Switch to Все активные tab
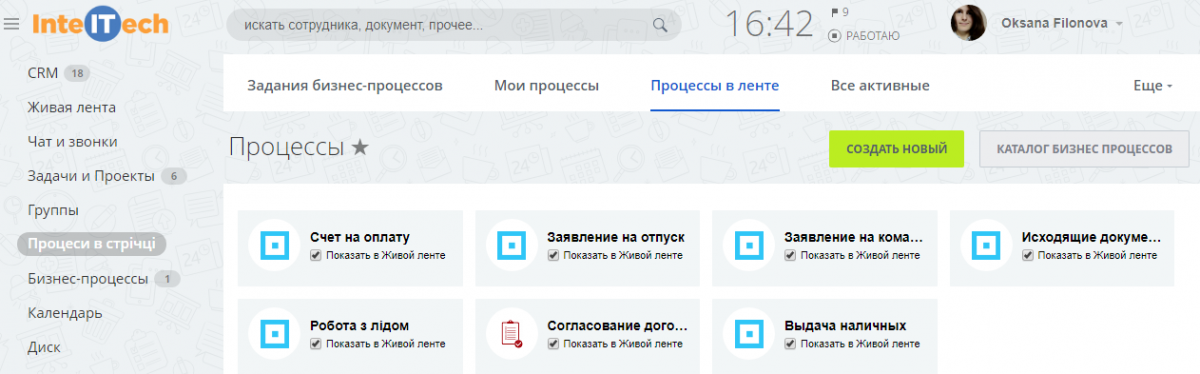The width and height of the screenshot is (1200, 374). [880, 86]
